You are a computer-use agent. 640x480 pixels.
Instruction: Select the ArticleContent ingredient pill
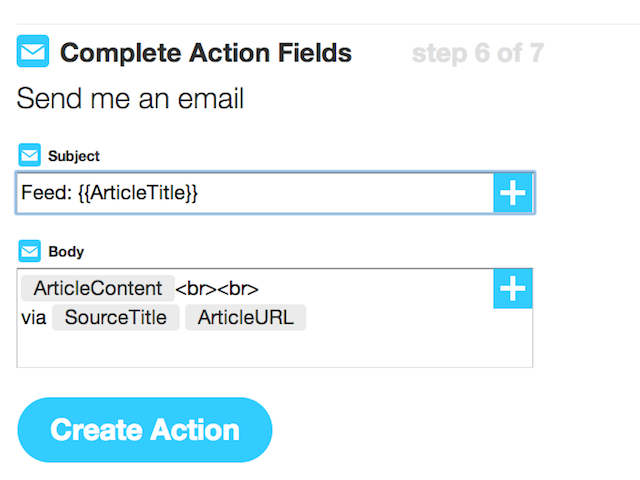98,288
